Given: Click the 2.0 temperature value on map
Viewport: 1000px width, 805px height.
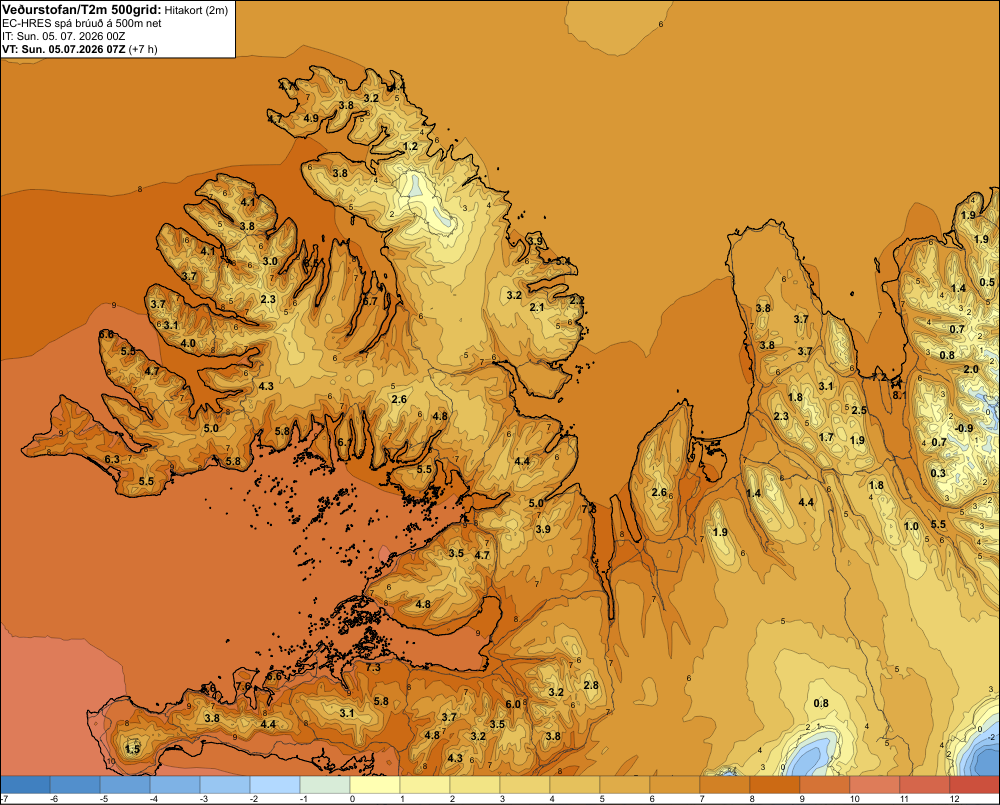Looking at the screenshot, I should (x=971, y=370).
